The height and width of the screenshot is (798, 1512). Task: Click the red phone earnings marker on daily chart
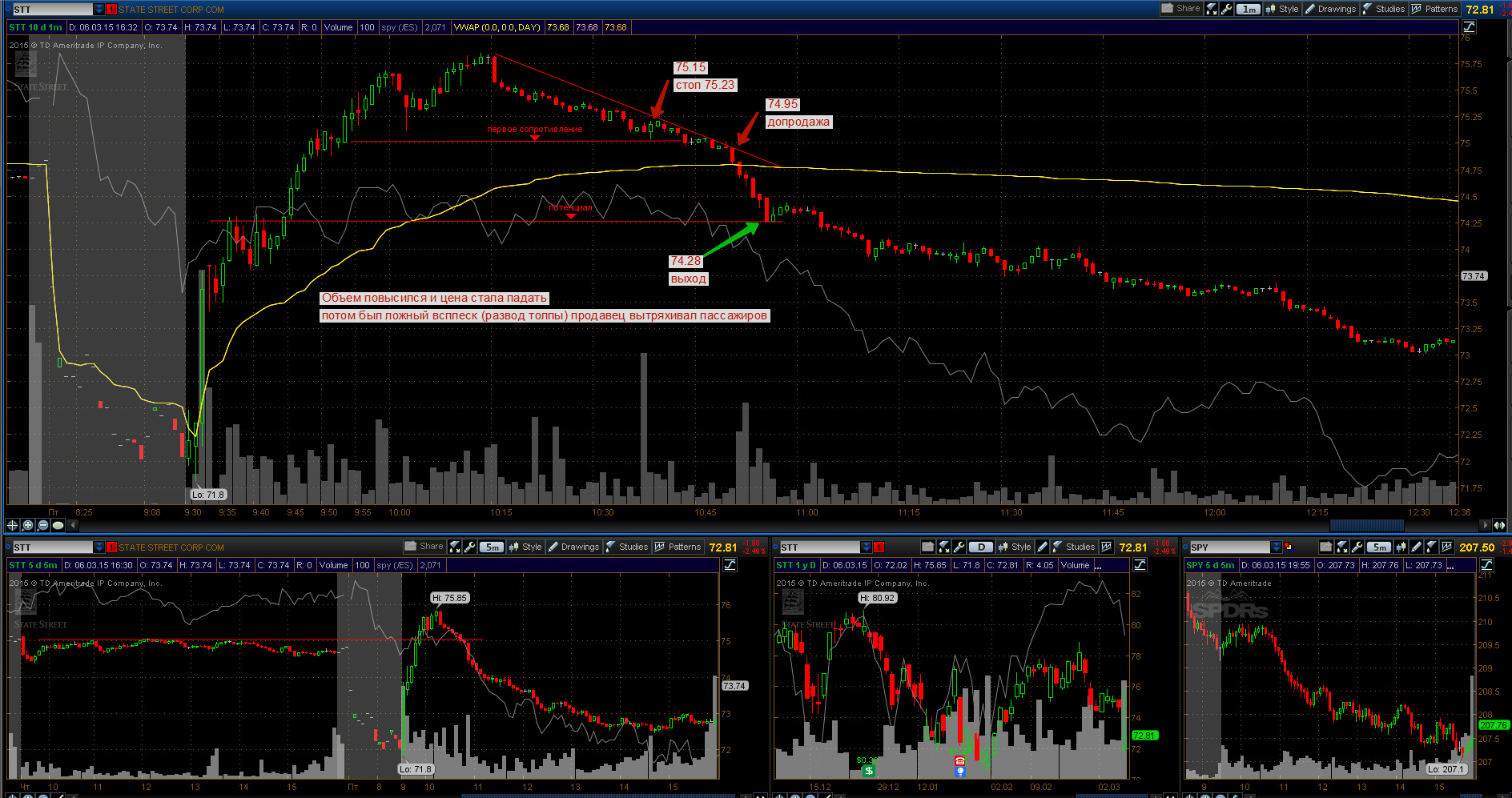click(x=959, y=760)
